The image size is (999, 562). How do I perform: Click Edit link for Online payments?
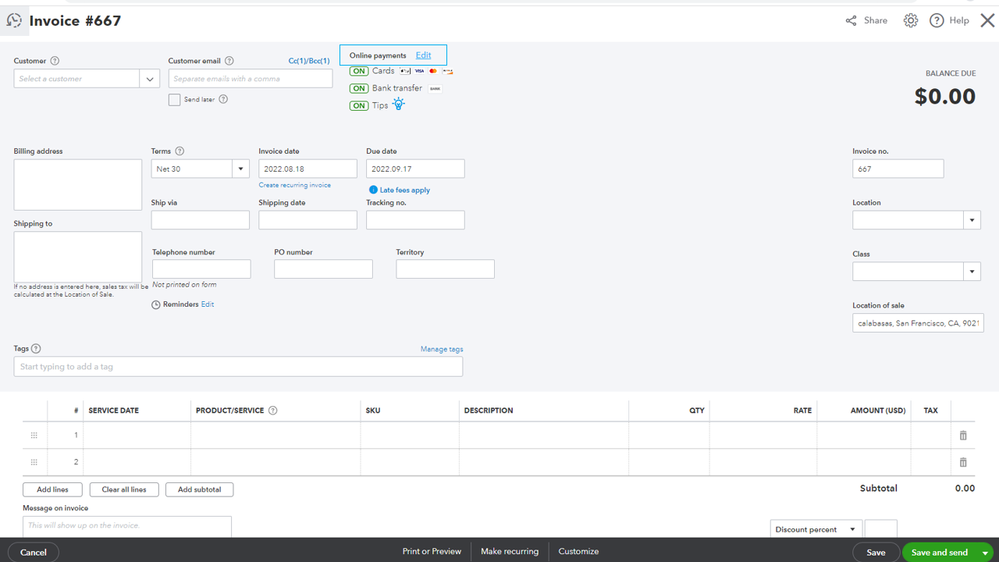pos(423,55)
